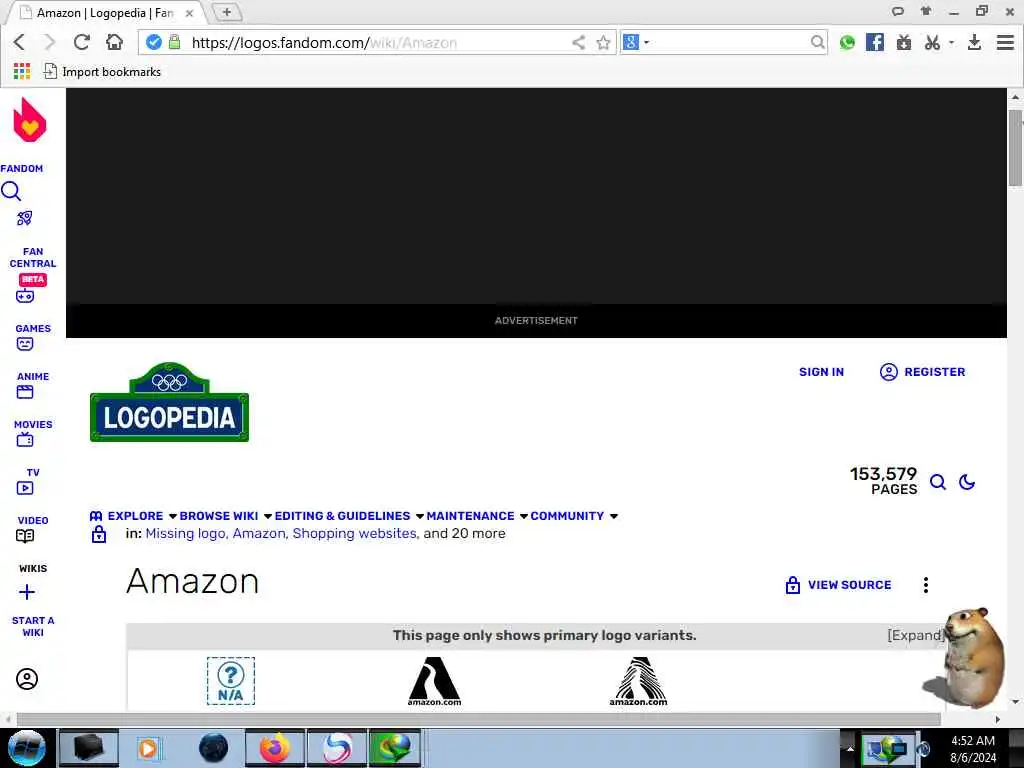Open the Facebook toolbar extension
Viewport: 1024px width, 768px height.
pos(874,42)
